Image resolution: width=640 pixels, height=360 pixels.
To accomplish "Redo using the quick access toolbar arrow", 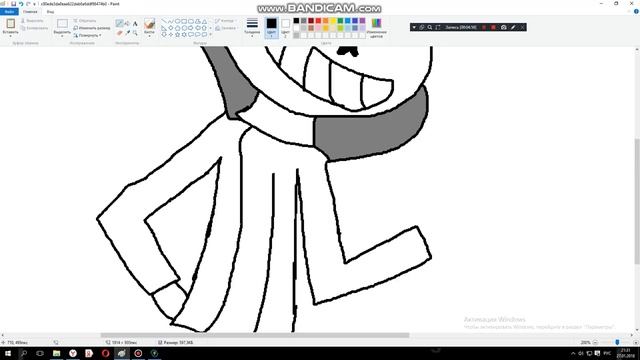I will pyautogui.click(x=28, y=4).
